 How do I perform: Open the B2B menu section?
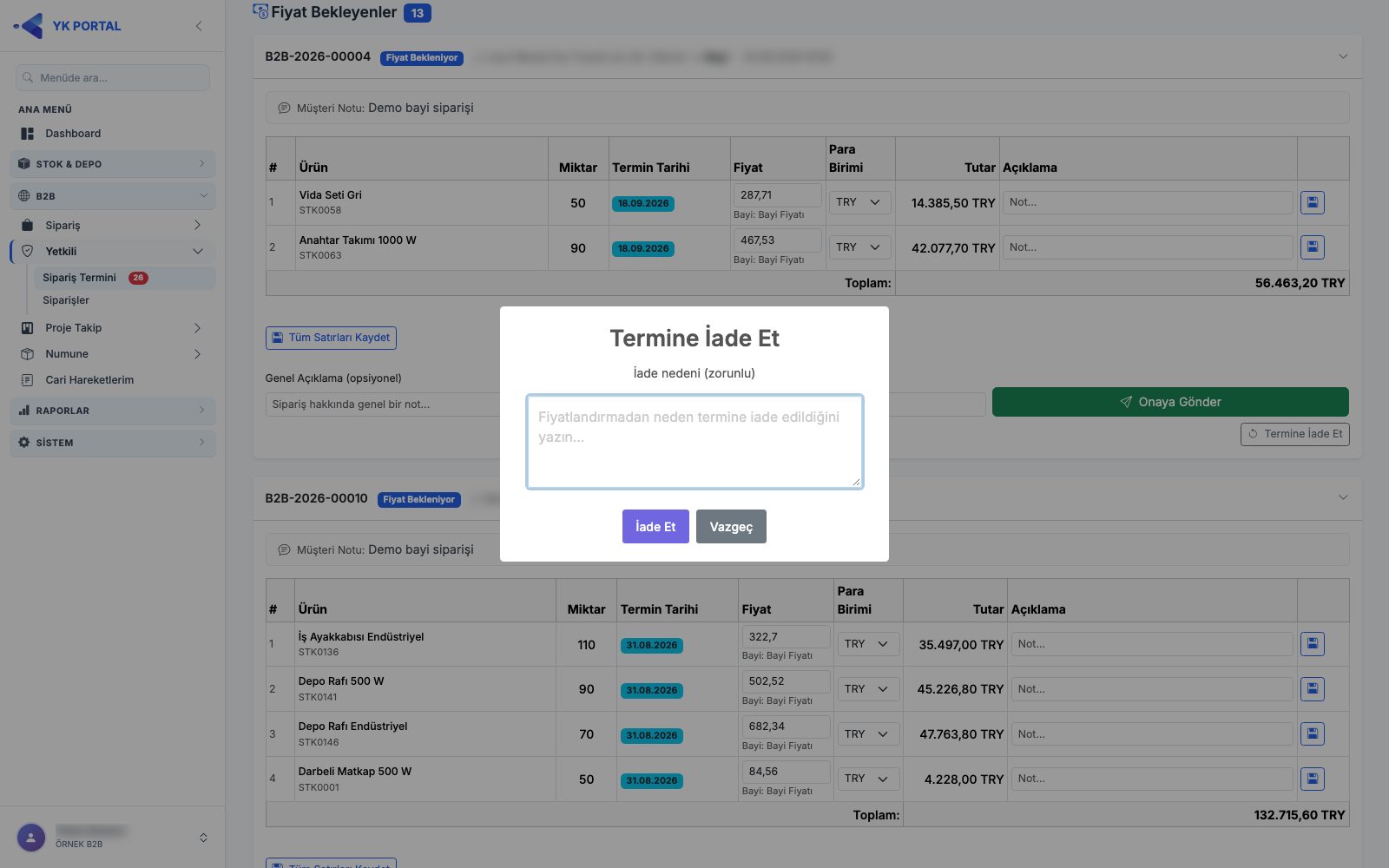coord(113,196)
